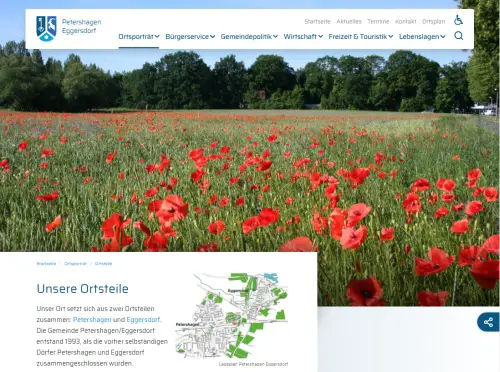Expand the Wirtschaft menu
The image size is (500, 372).
[x=303, y=37]
